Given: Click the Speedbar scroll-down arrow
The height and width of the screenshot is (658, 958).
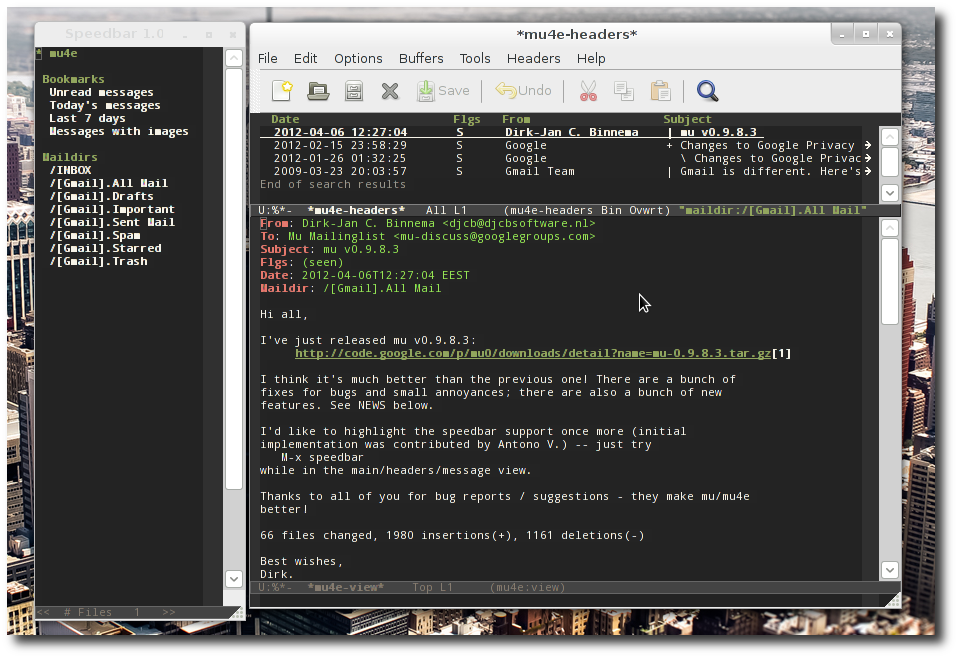Looking at the screenshot, I should point(233,579).
